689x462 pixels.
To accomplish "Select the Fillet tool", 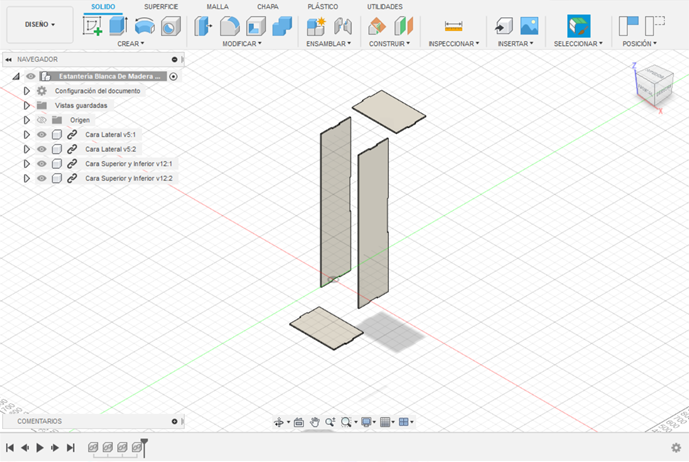I will 229,26.
